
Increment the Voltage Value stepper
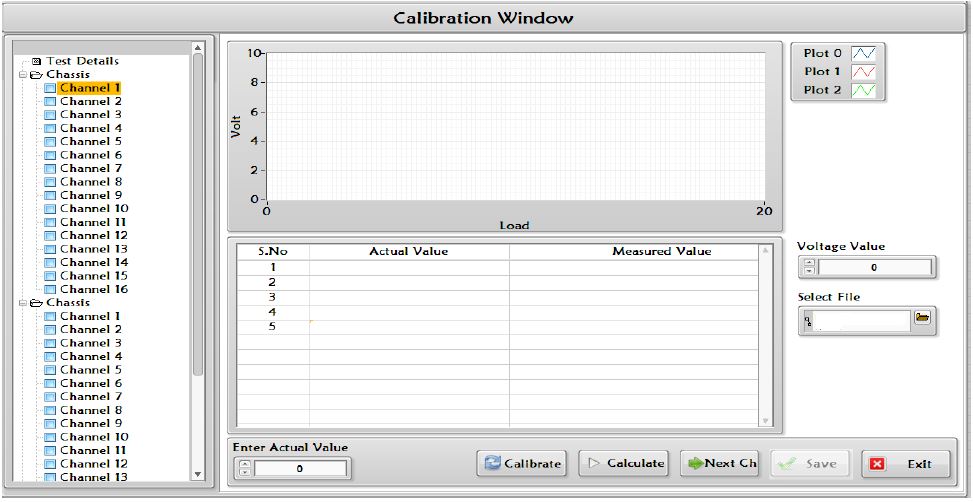click(x=810, y=263)
